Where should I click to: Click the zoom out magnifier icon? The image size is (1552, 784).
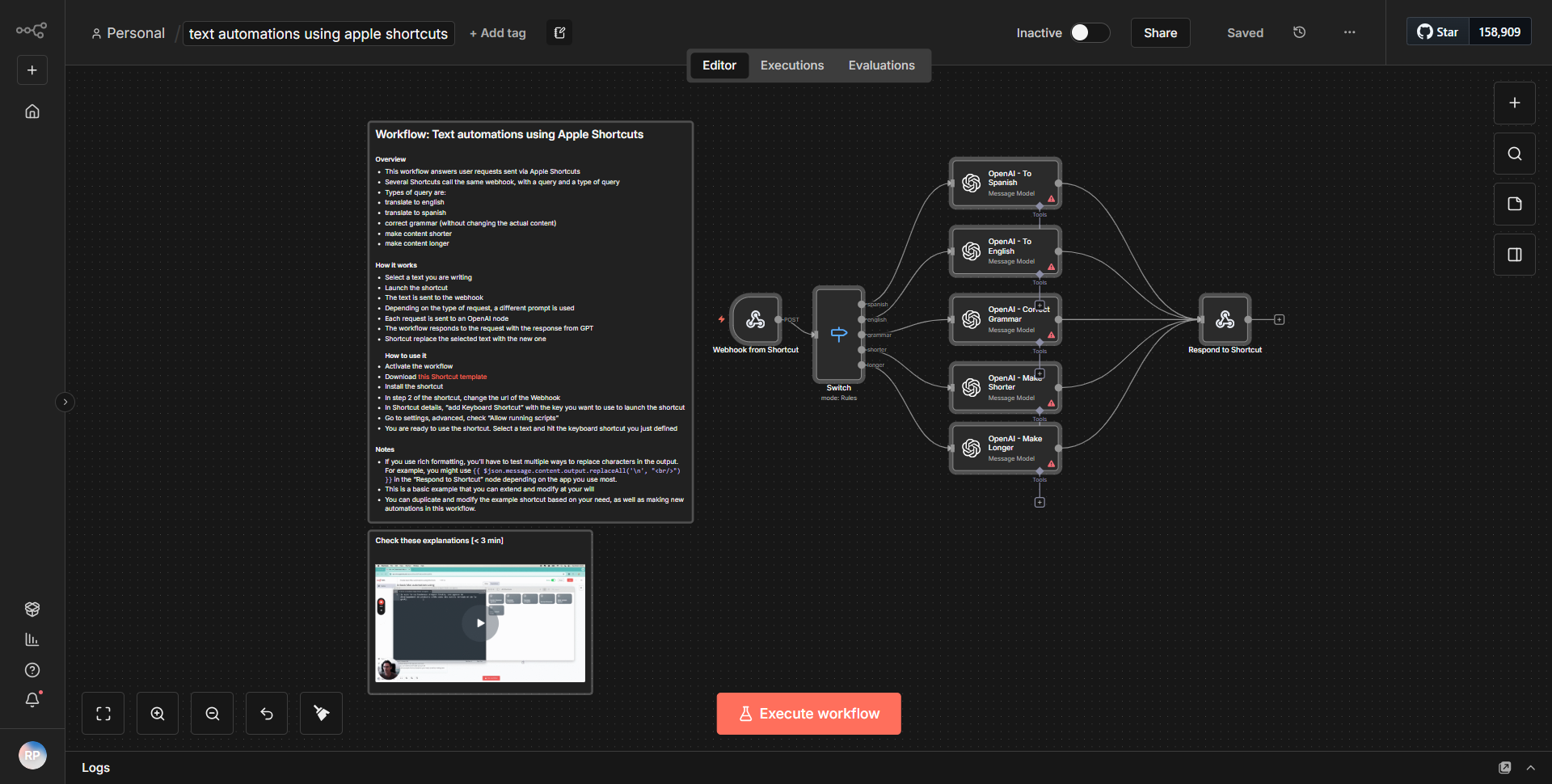[x=213, y=714]
